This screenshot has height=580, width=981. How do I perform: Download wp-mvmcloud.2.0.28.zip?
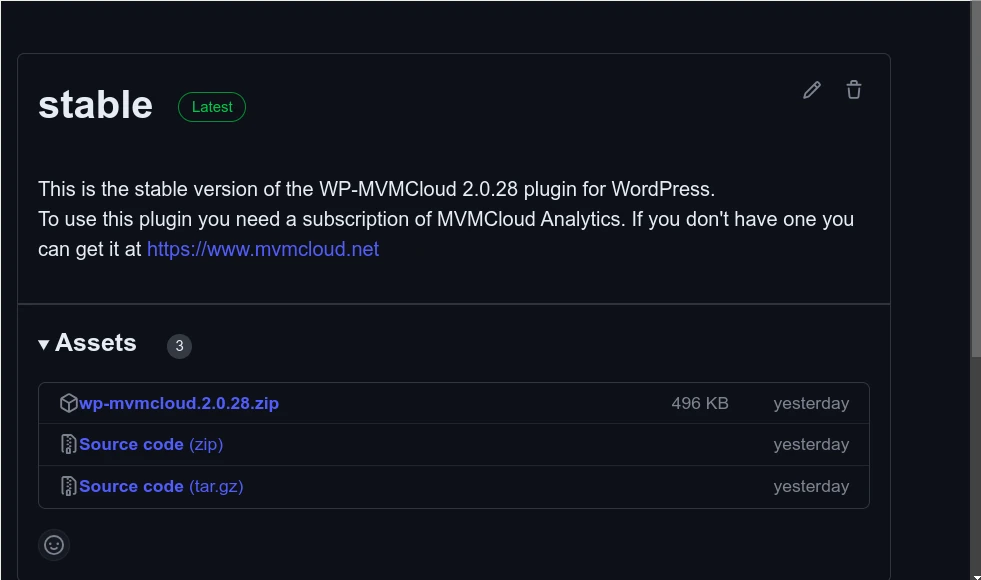pyautogui.click(x=179, y=403)
